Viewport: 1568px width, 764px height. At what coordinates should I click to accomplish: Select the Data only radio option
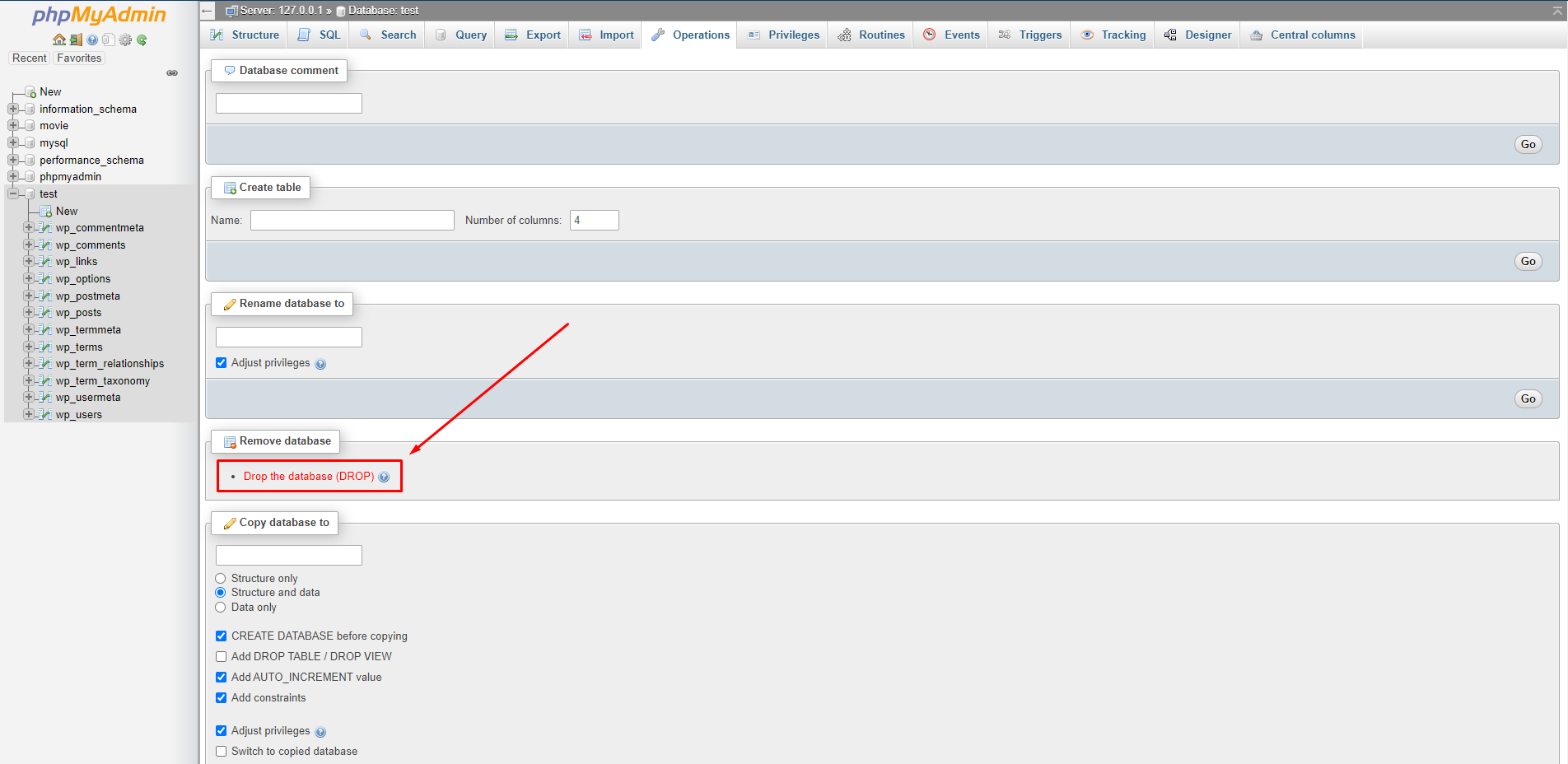pos(220,607)
